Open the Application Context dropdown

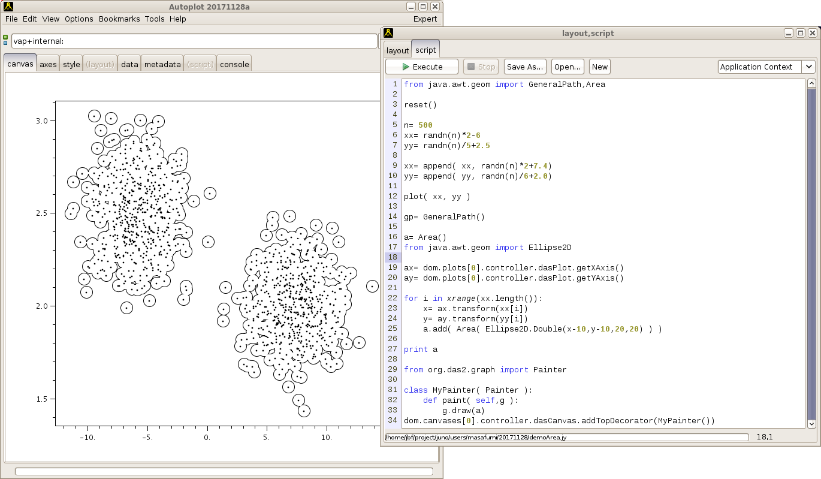(x=767, y=67)
